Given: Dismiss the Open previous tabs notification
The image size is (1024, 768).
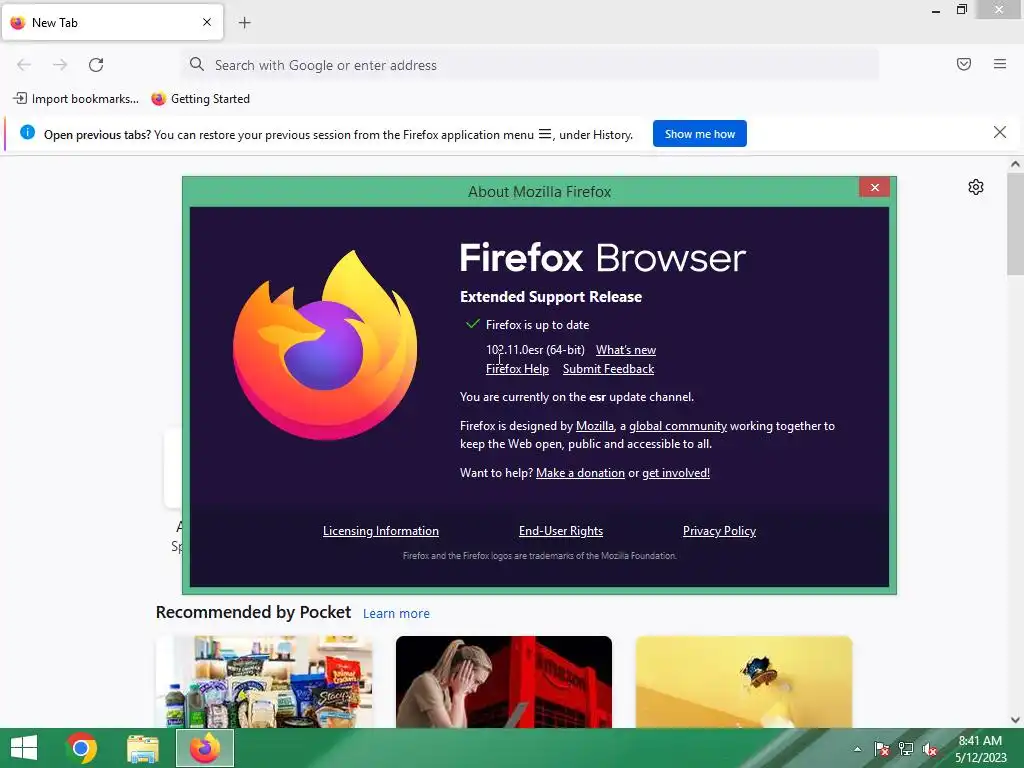Looking at the screenshot, I should pos(1000,133).
